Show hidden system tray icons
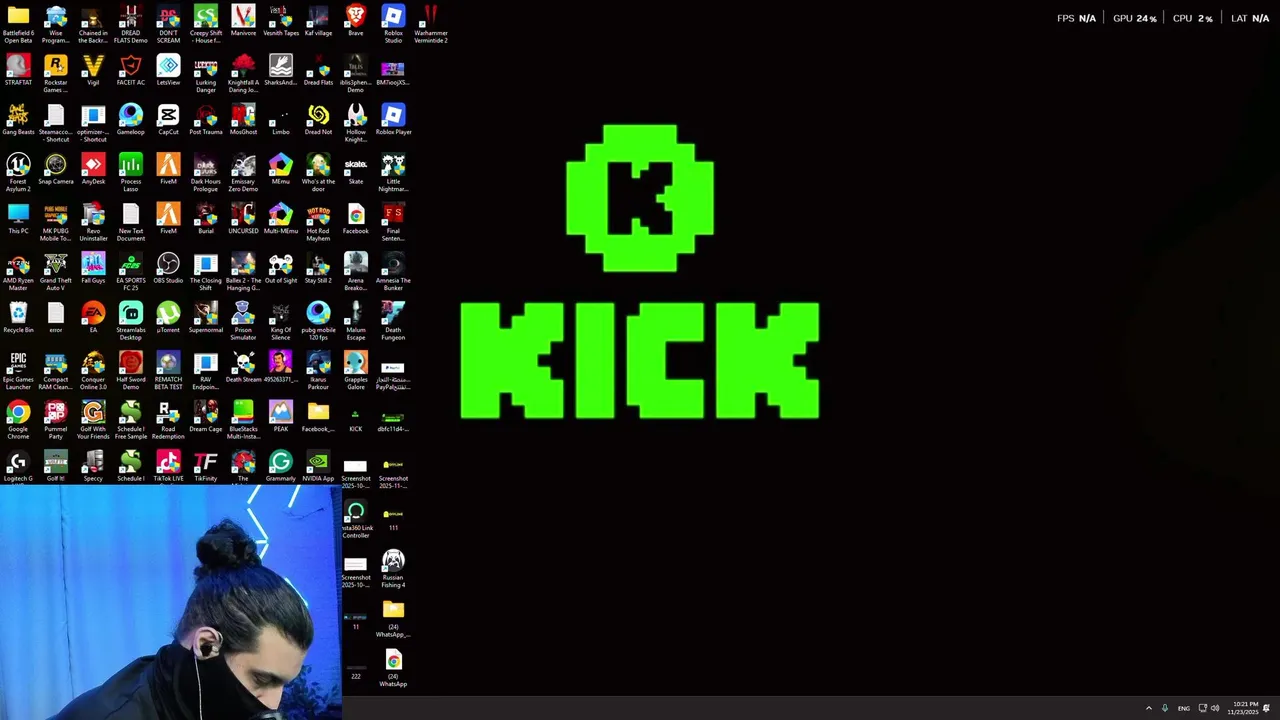 point(1148,708)
